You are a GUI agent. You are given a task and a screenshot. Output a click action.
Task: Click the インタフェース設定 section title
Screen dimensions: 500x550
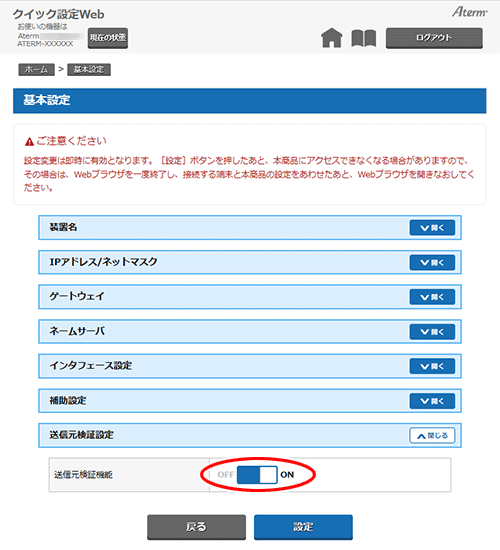(91, 365)
